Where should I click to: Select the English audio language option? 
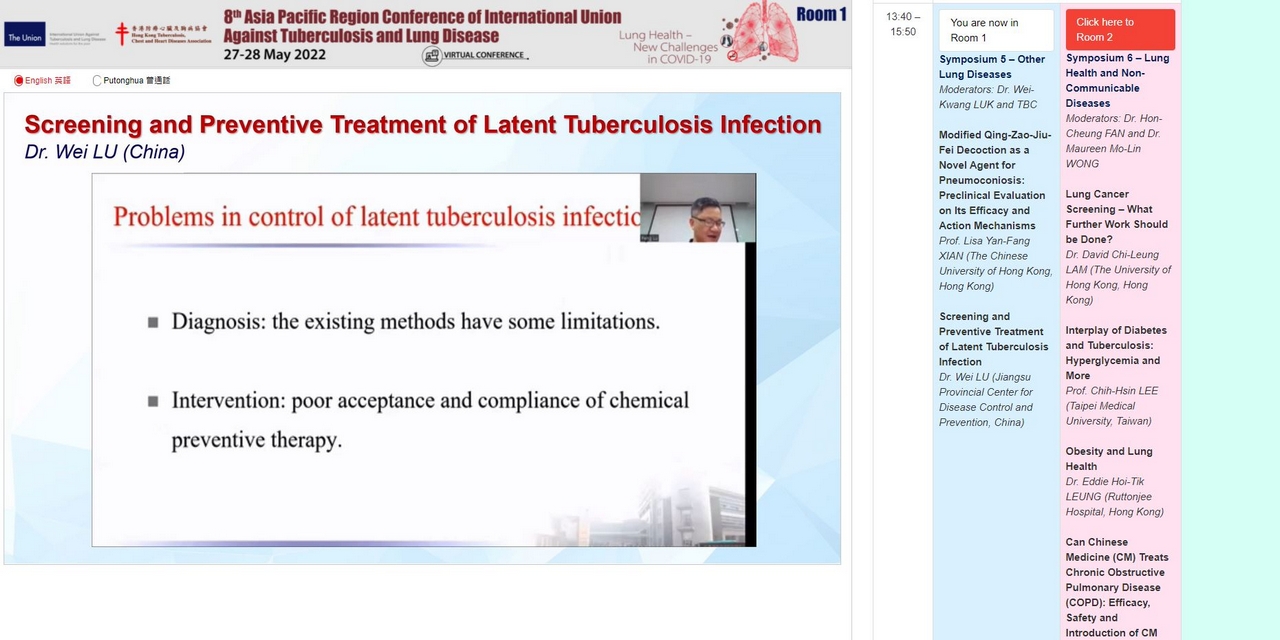[x=19, y=81]
